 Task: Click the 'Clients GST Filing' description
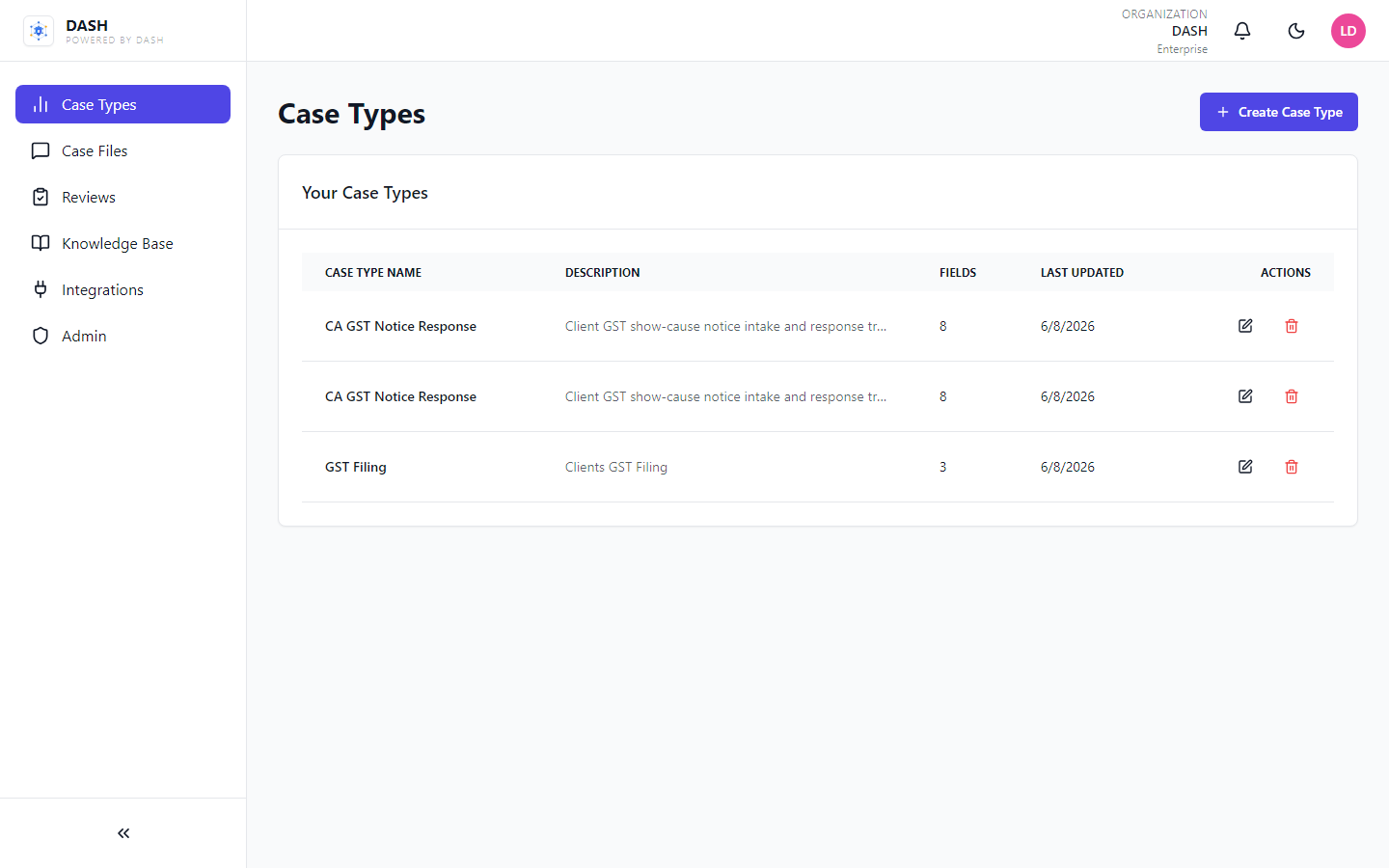pos(616,467)
